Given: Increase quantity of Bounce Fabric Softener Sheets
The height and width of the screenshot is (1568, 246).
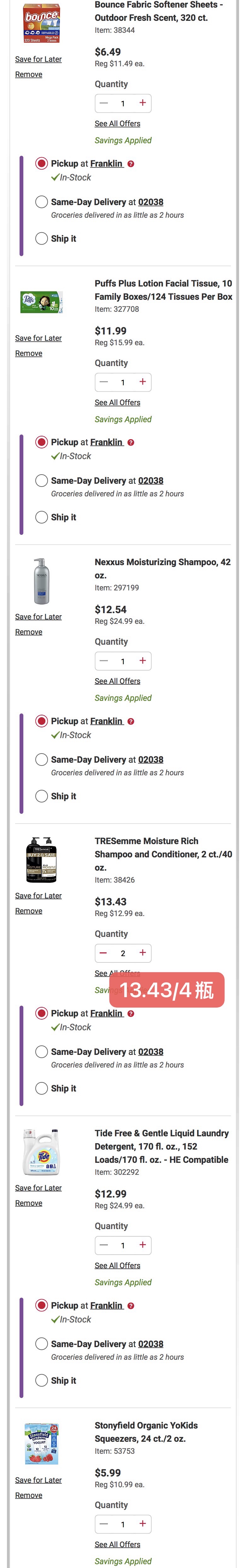Looking at the screenshot, I should 143,103.
